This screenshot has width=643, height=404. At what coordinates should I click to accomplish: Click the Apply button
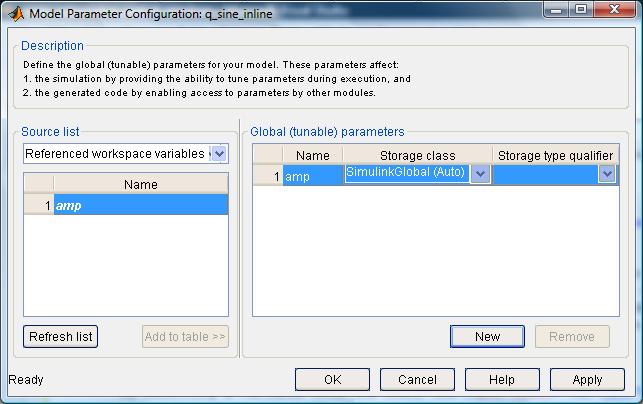point(587,379)
